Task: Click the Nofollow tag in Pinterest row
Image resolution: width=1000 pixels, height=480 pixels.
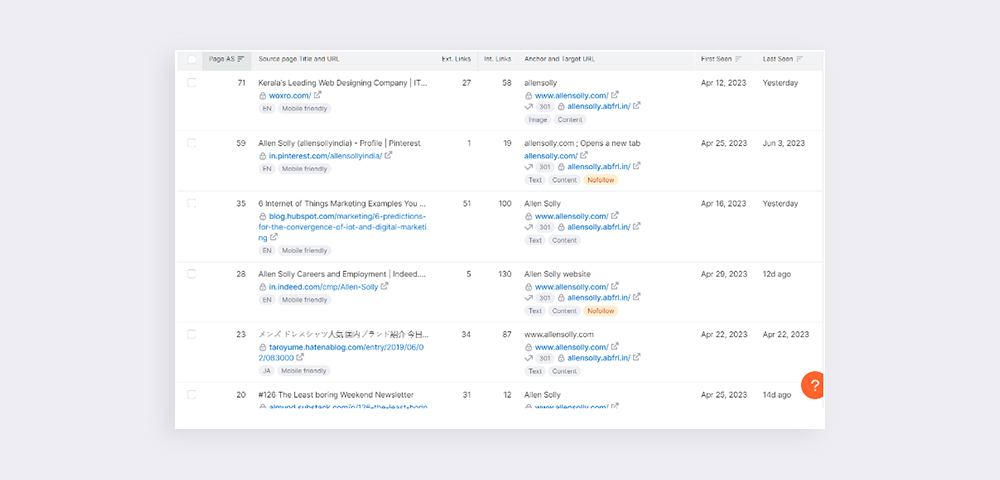Action: point(600,180)
